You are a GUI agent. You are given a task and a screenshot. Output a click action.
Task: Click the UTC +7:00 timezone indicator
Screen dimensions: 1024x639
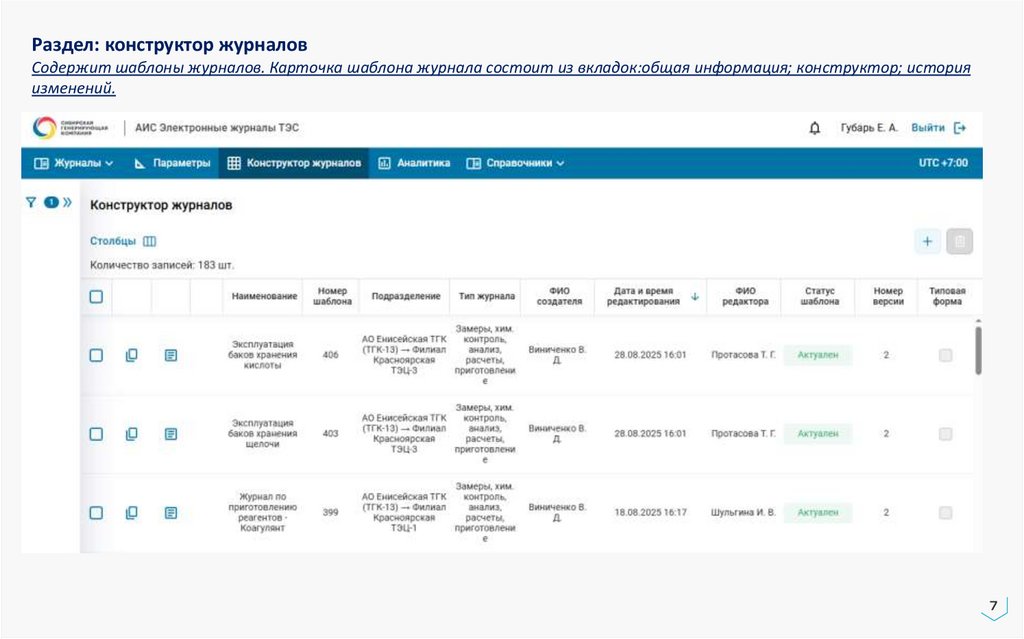click(x=943, y=163)
